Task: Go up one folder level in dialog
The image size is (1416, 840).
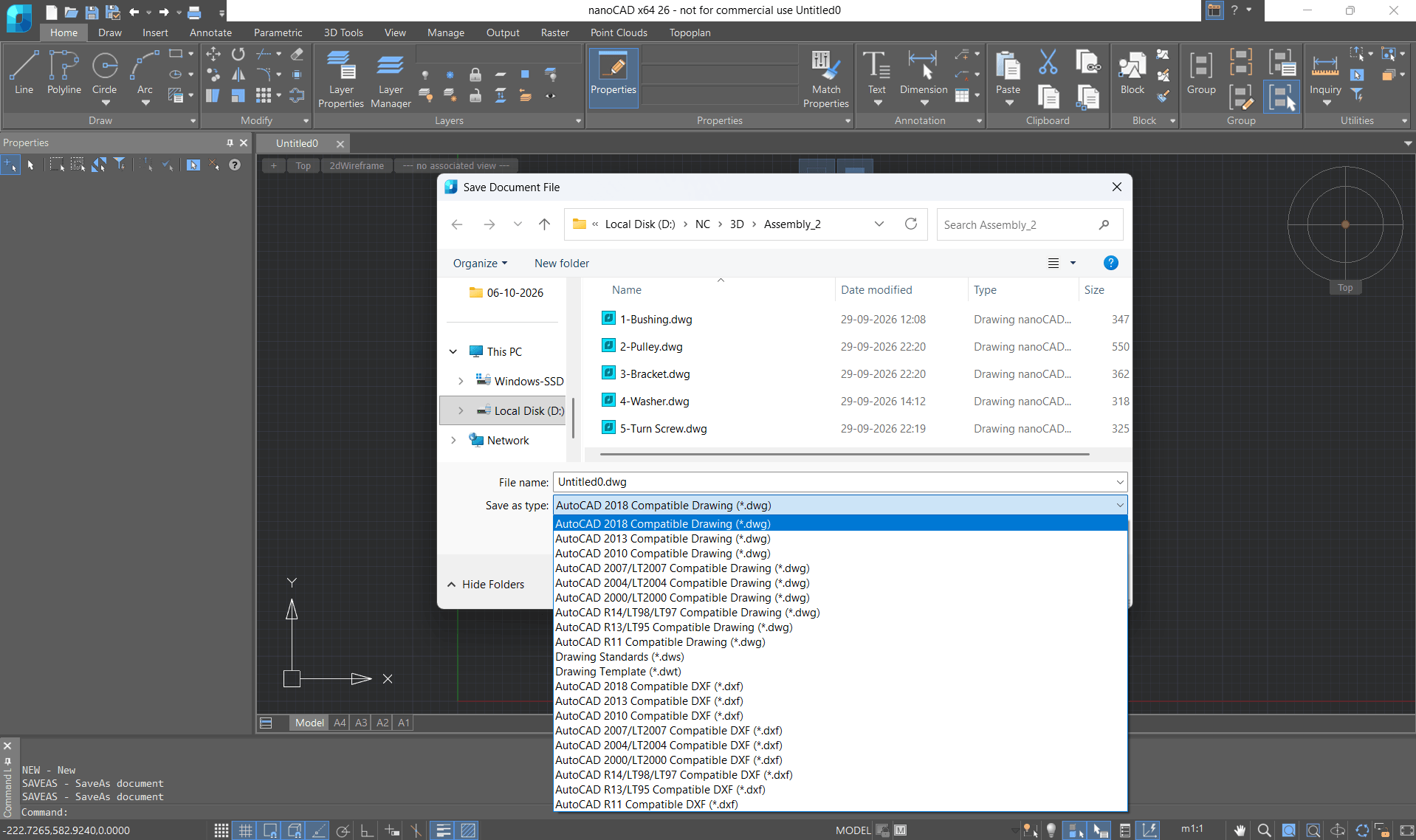Action: (544, 224)
